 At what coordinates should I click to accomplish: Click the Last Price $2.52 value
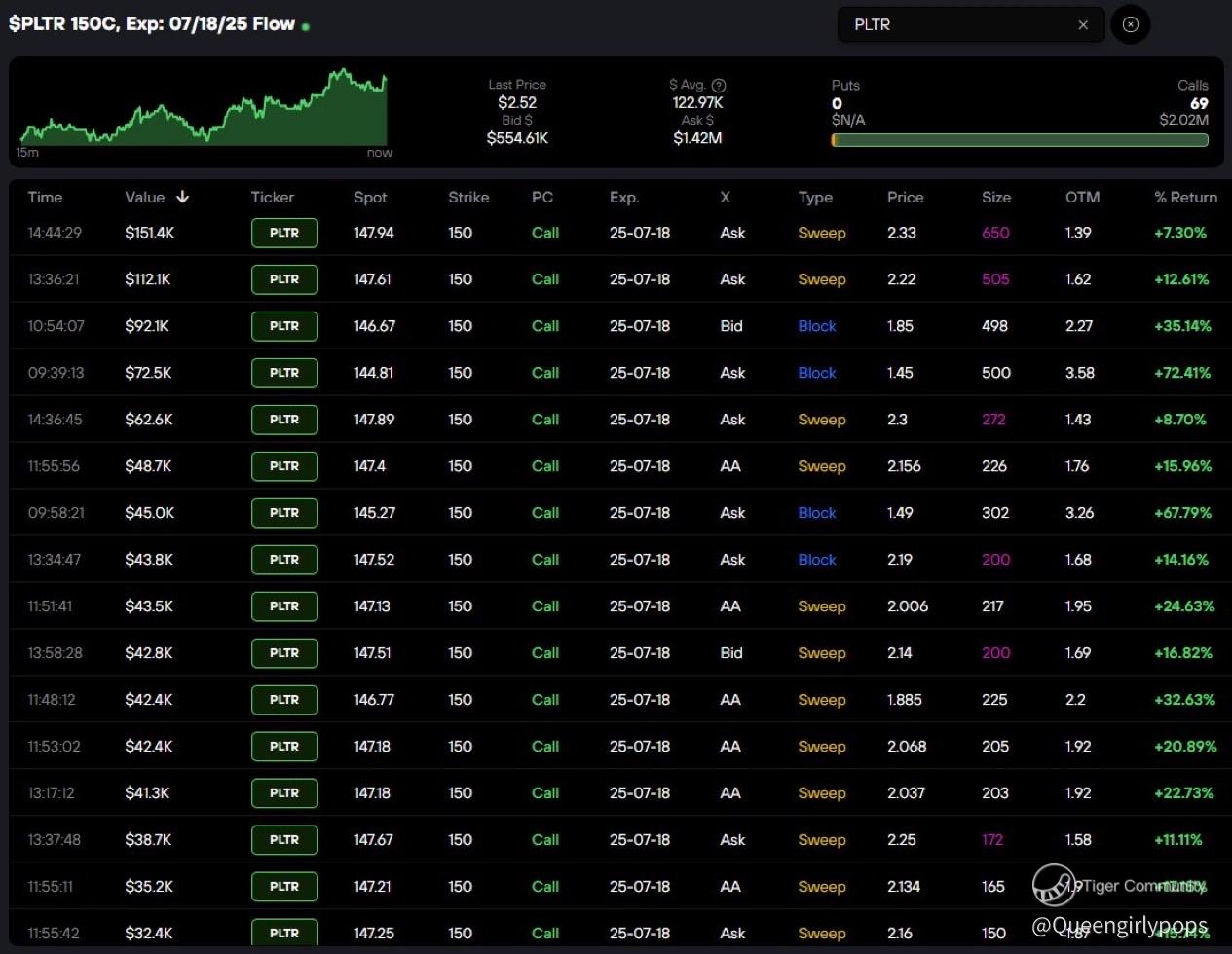pos(517,102)
